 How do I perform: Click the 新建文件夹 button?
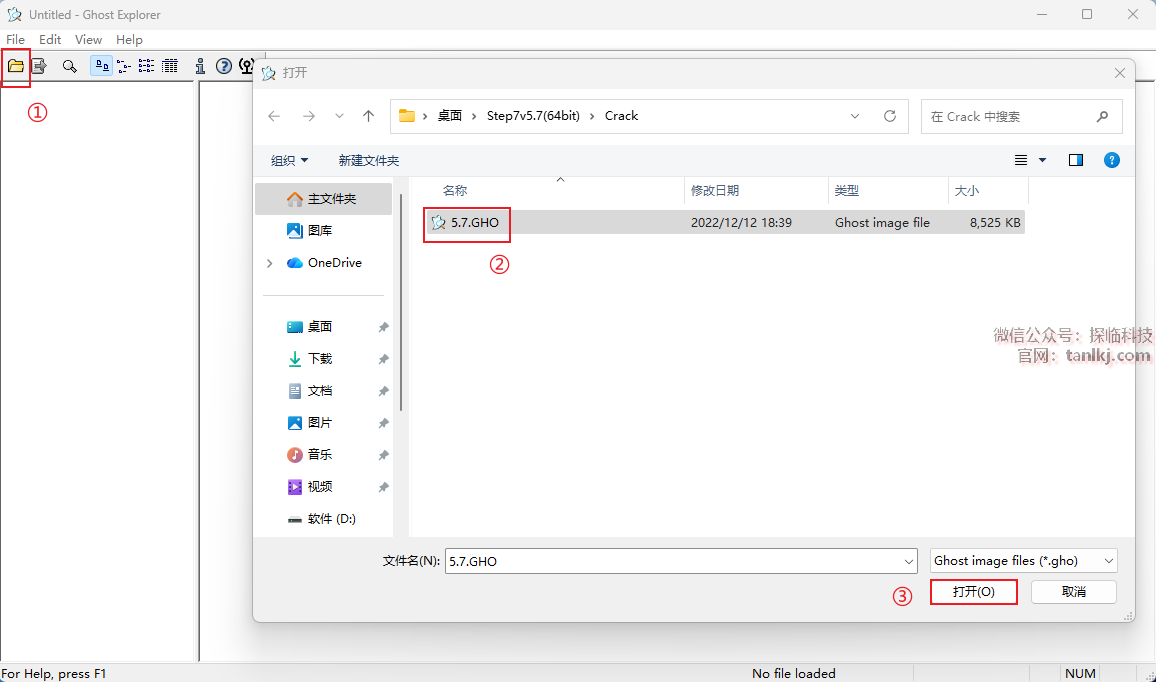tap(369, 160)
